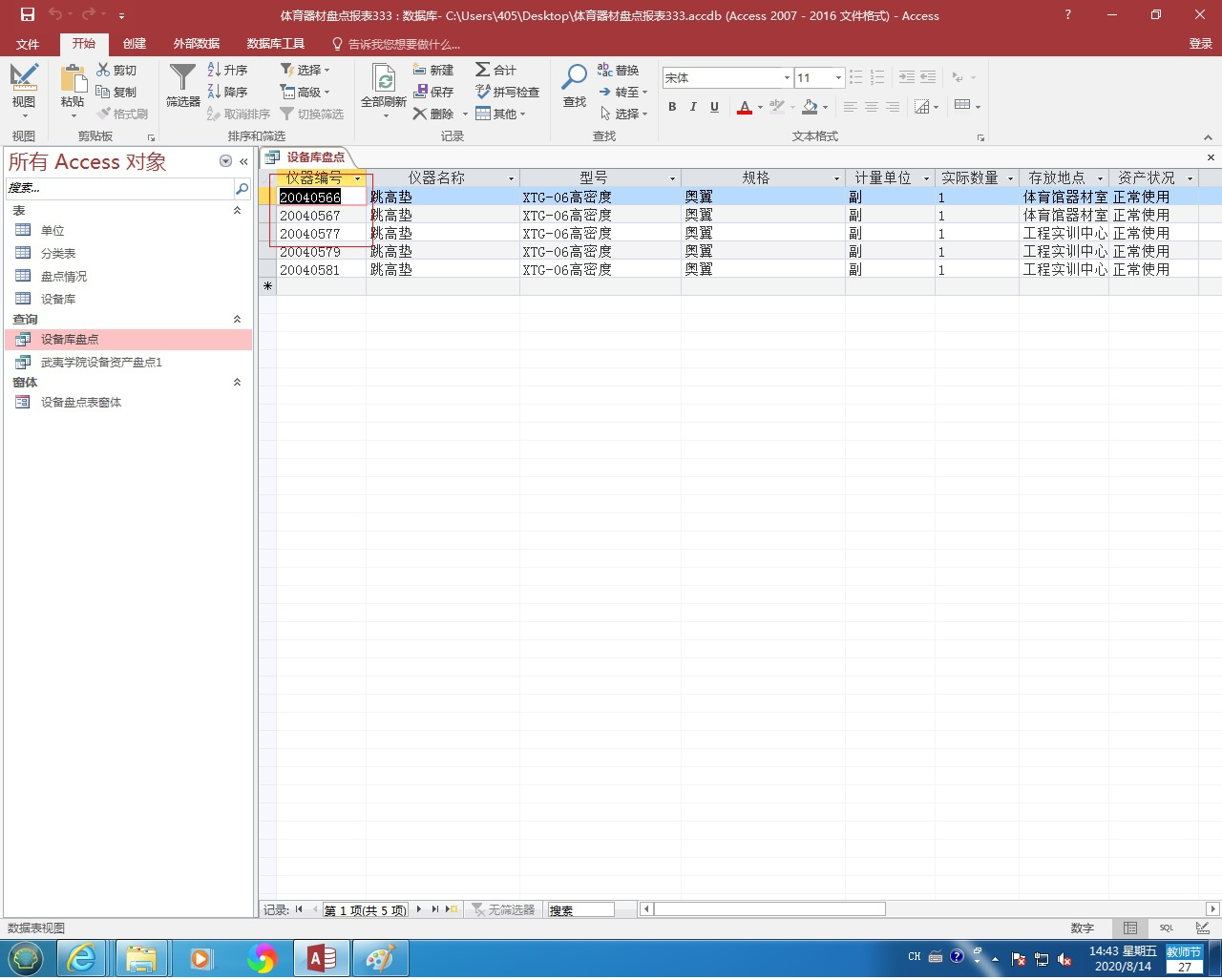Go to the next record with the navigation arrow
The width and height of the screenshot is (1222, 980).
click(x=419, y=910)
